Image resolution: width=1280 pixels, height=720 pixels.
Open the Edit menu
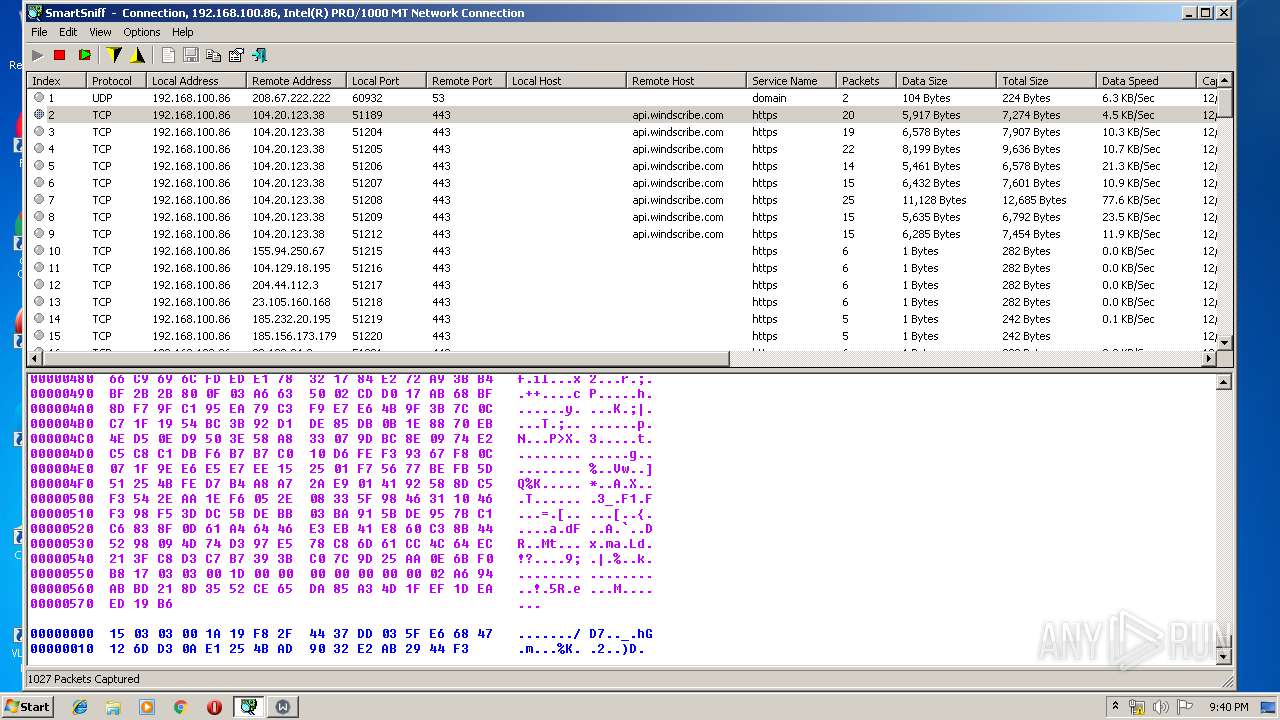[x=68, y=32]
